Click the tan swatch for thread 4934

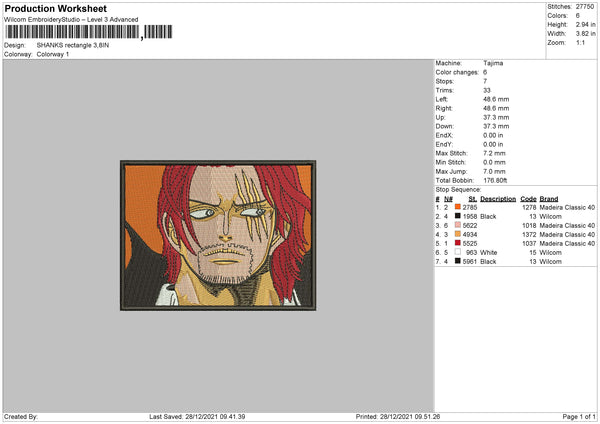point(457,234)
